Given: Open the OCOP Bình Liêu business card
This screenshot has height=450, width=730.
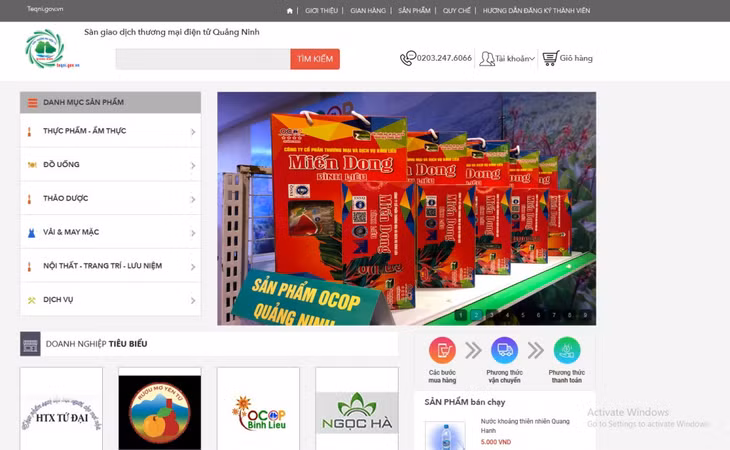Looking at the screenshot, I should (x=258, y=409).
